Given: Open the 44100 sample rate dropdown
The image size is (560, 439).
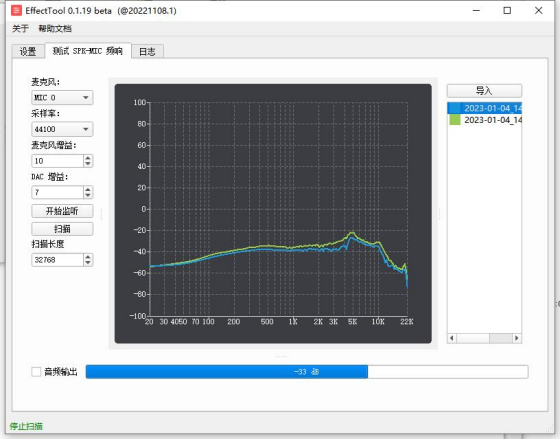Looking at the screenshot, I should point(62,129).
